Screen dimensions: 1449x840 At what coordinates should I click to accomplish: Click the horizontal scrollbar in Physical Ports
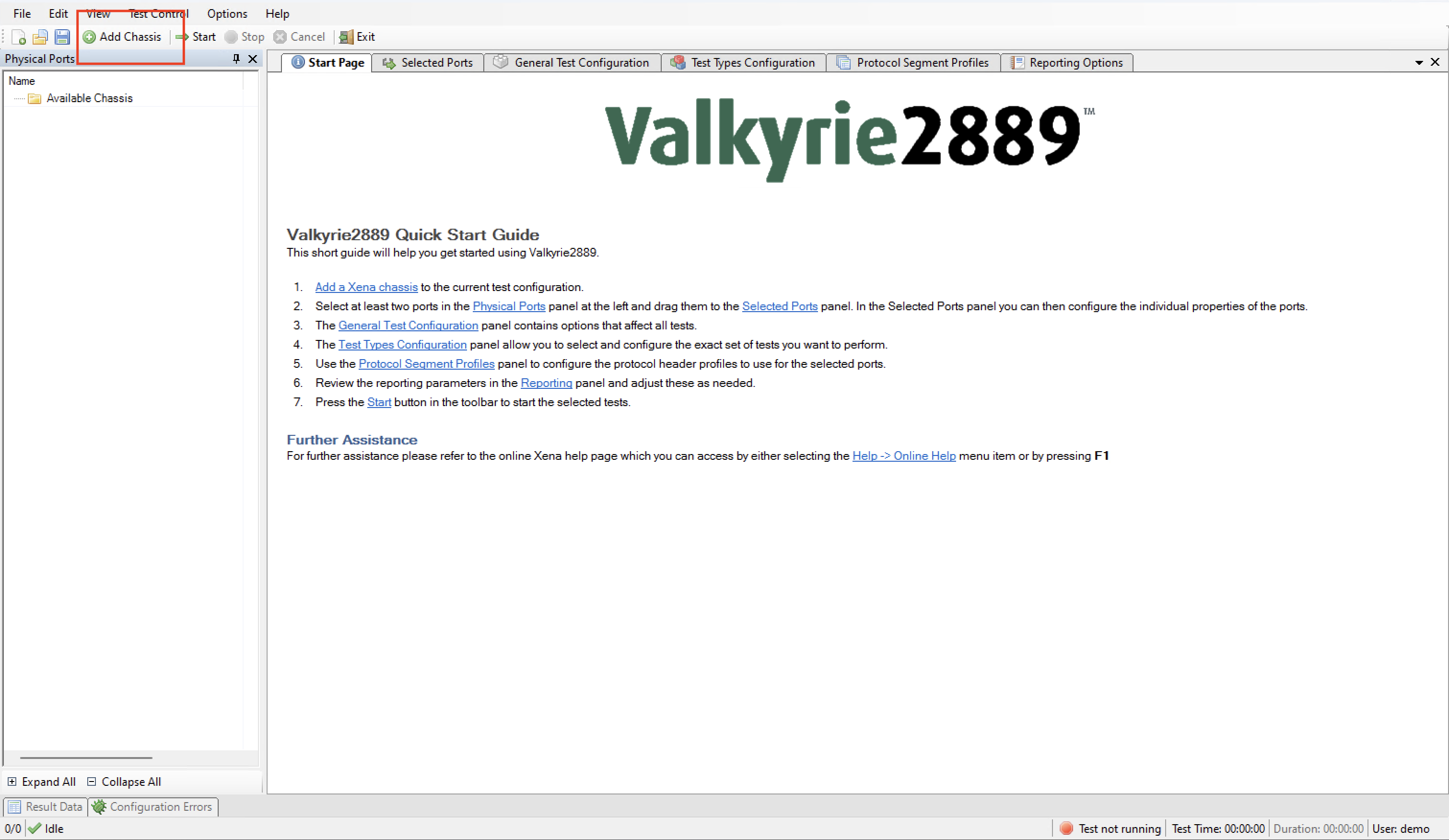pos(86,758)
